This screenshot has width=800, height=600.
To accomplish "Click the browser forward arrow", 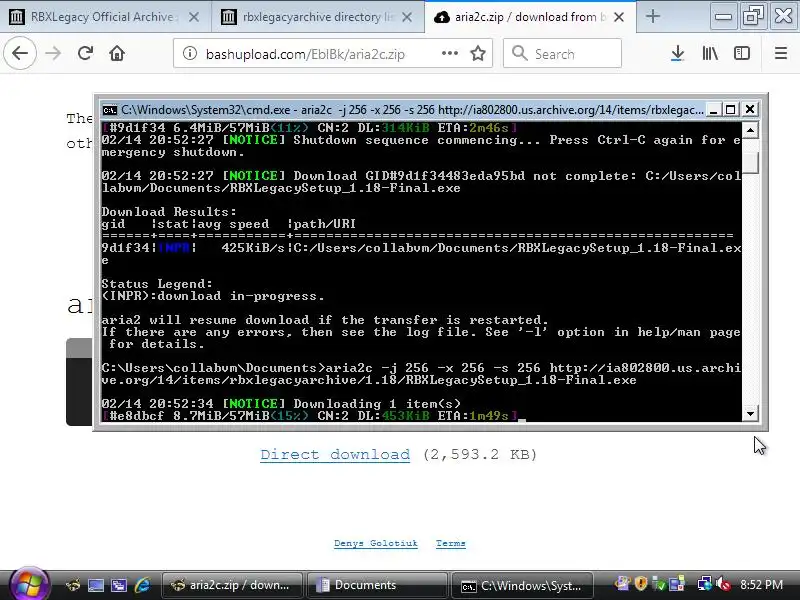I will 53,53.
